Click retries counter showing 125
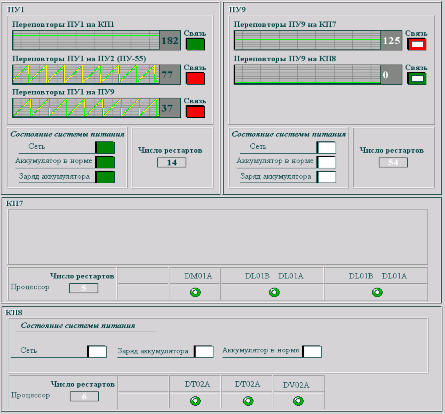Image resolution: width=445 pixels, height=414 pixels. (391, 41)
